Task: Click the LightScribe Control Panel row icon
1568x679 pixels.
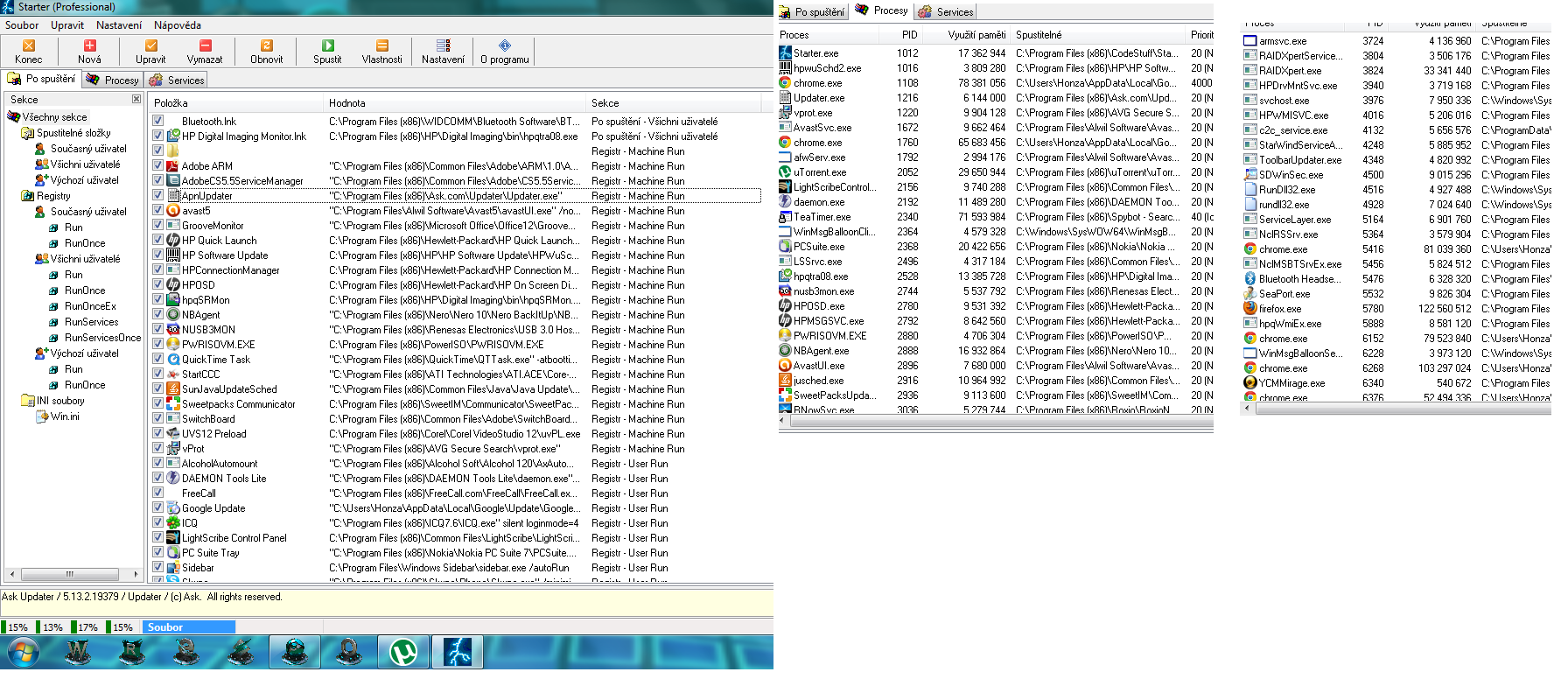Action: click(173, 537)
